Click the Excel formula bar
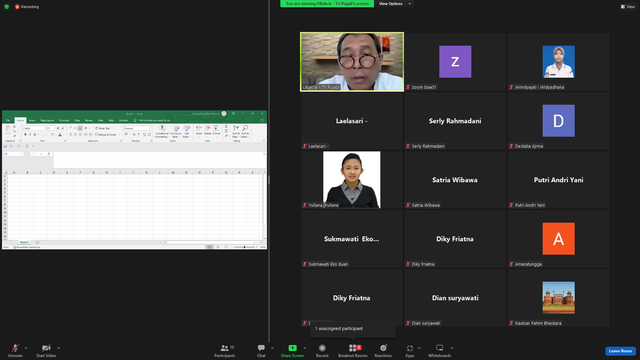 159,160
